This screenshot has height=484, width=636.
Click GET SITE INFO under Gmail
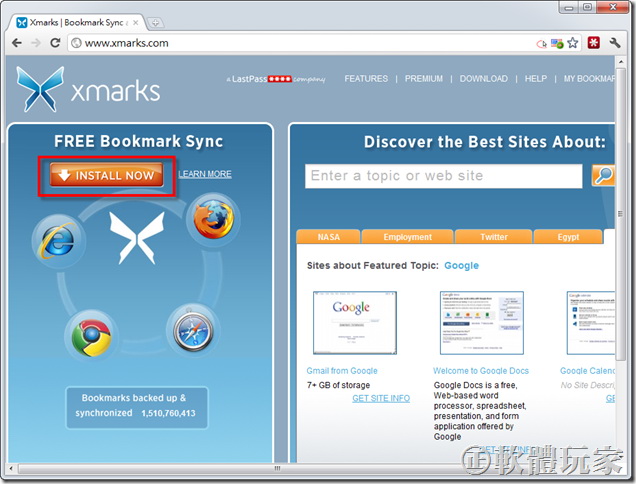point(381,398)
